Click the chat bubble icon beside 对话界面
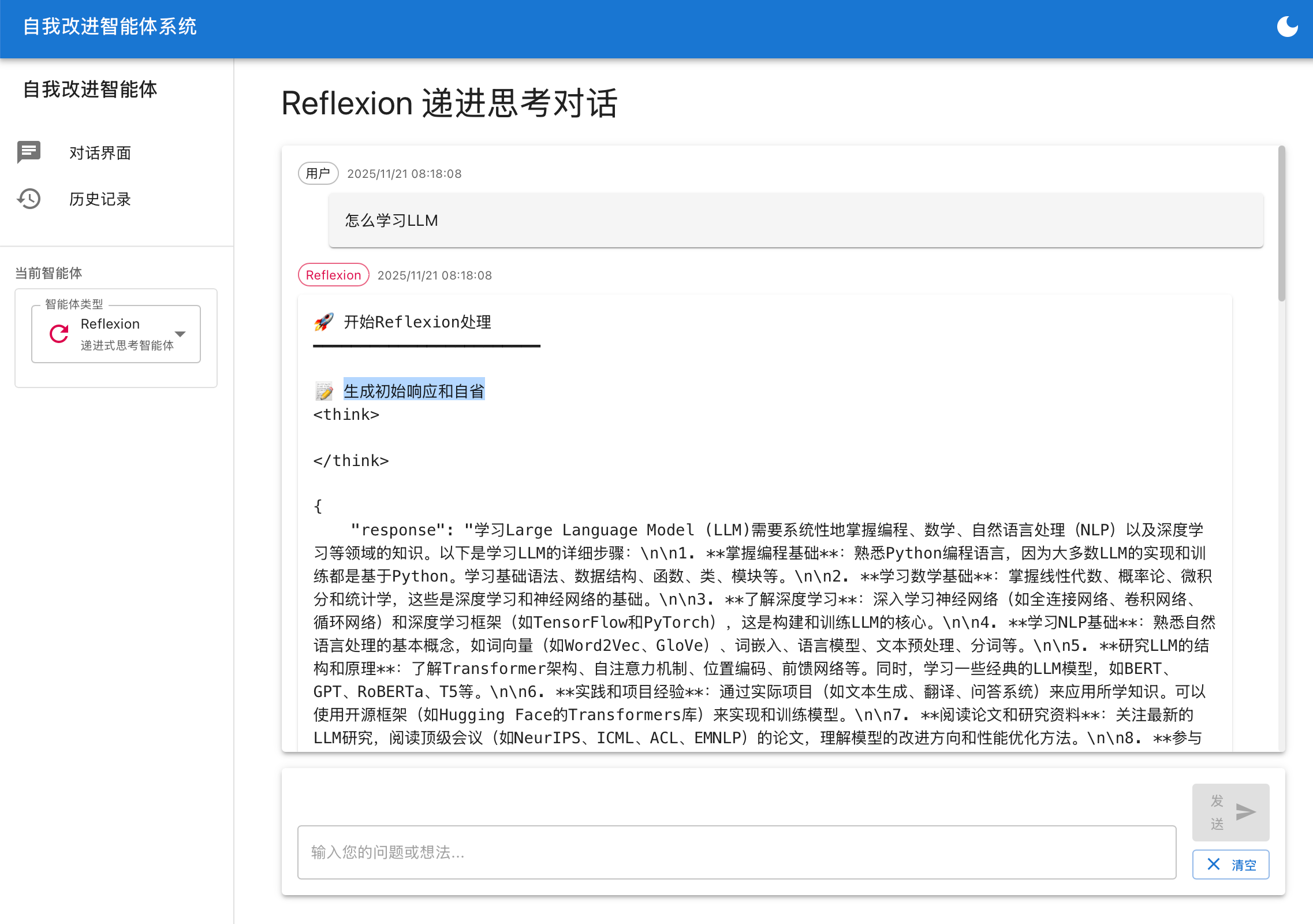The width and height of the screenshot is (1313, 924). point(28,152)
